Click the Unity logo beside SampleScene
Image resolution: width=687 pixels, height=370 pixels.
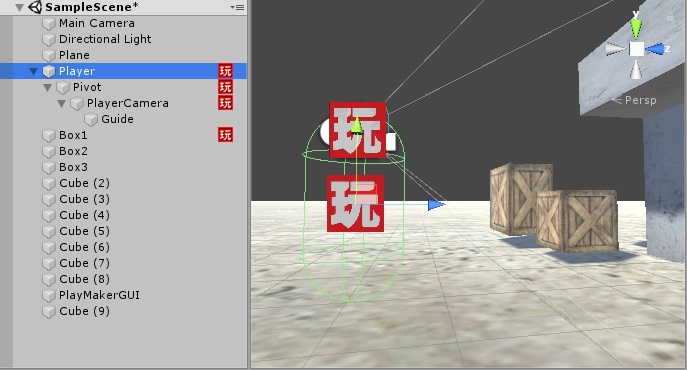35,7
